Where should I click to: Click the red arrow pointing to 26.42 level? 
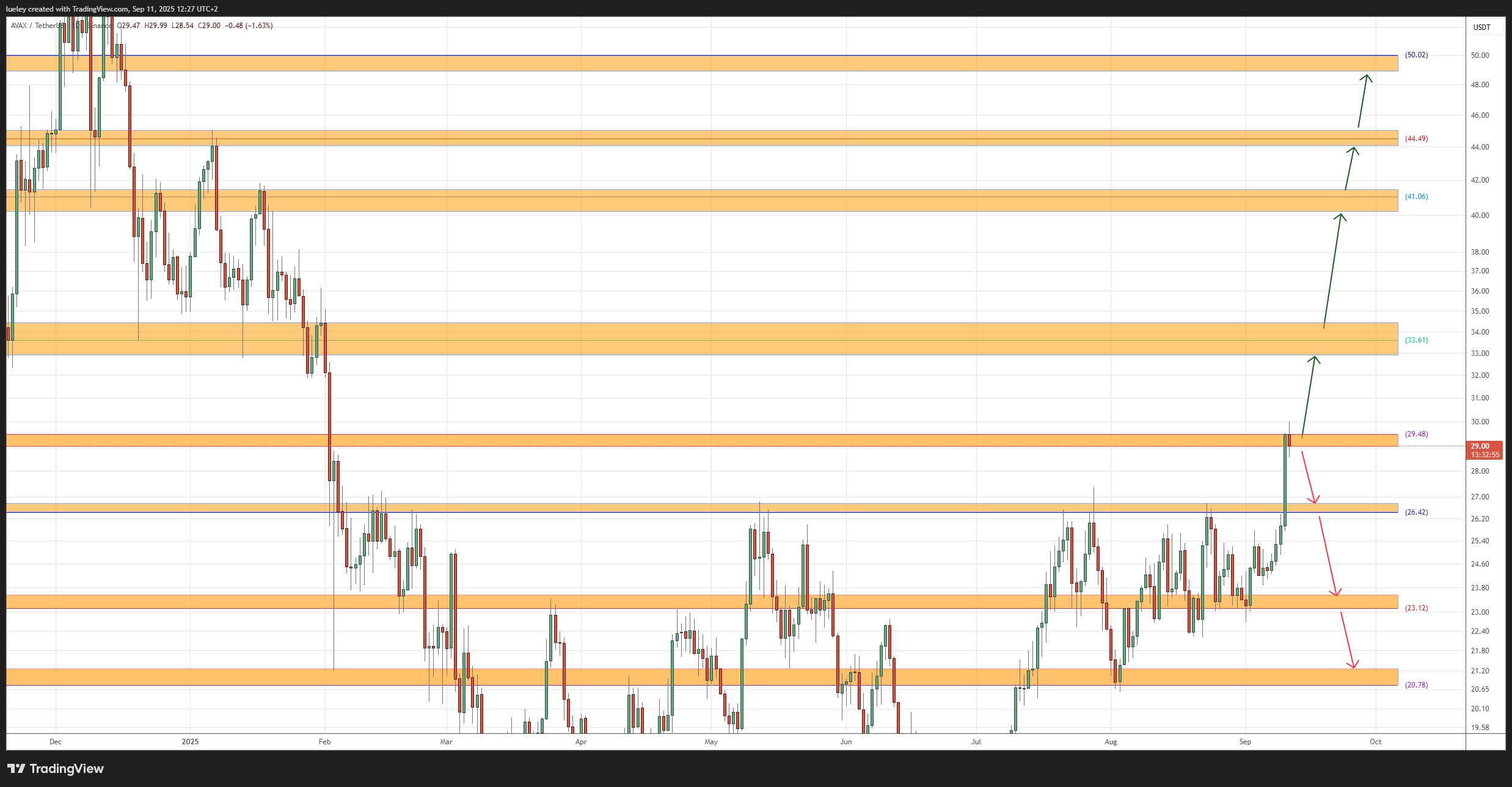[1308, 477]
